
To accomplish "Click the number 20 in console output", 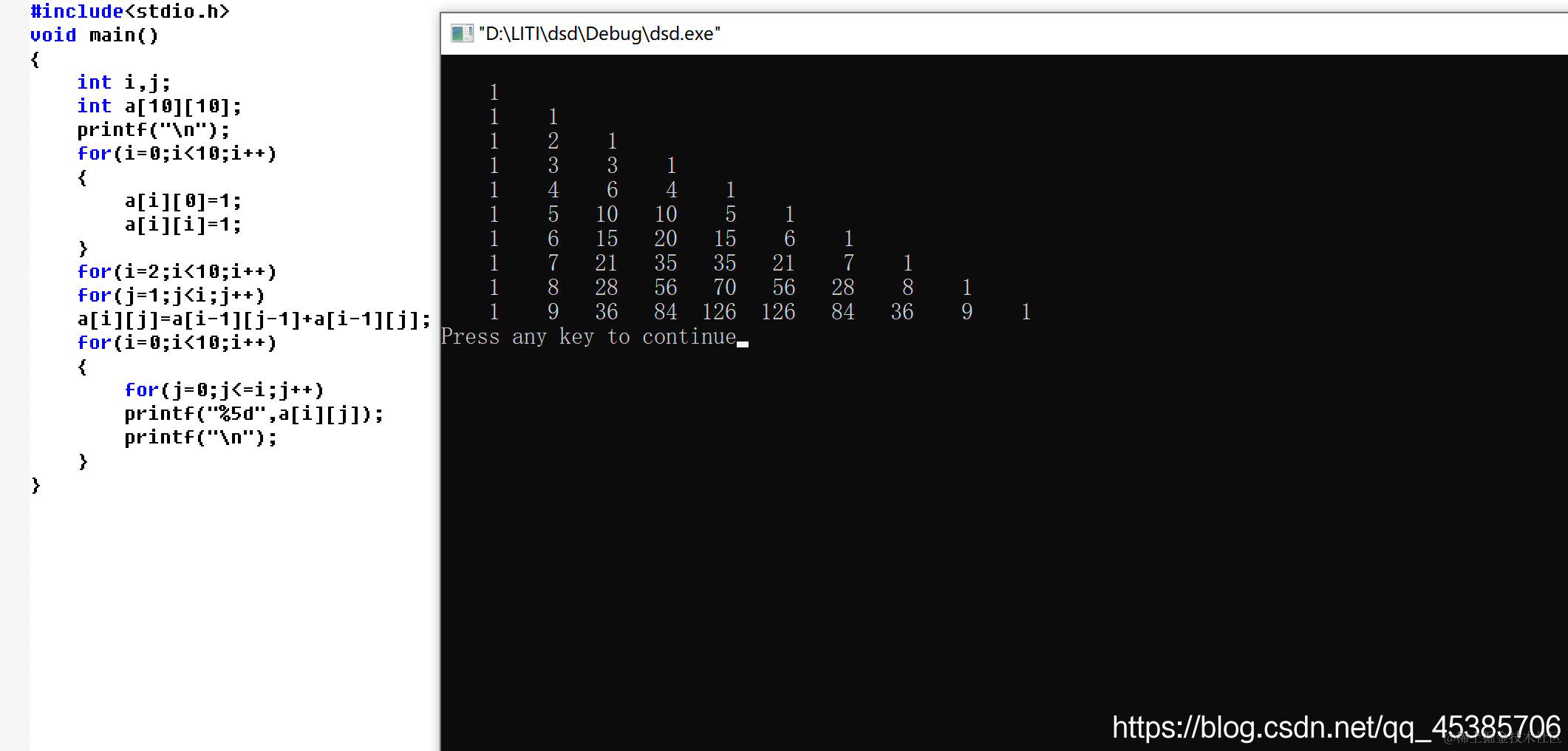I will [x=666, y=238].
